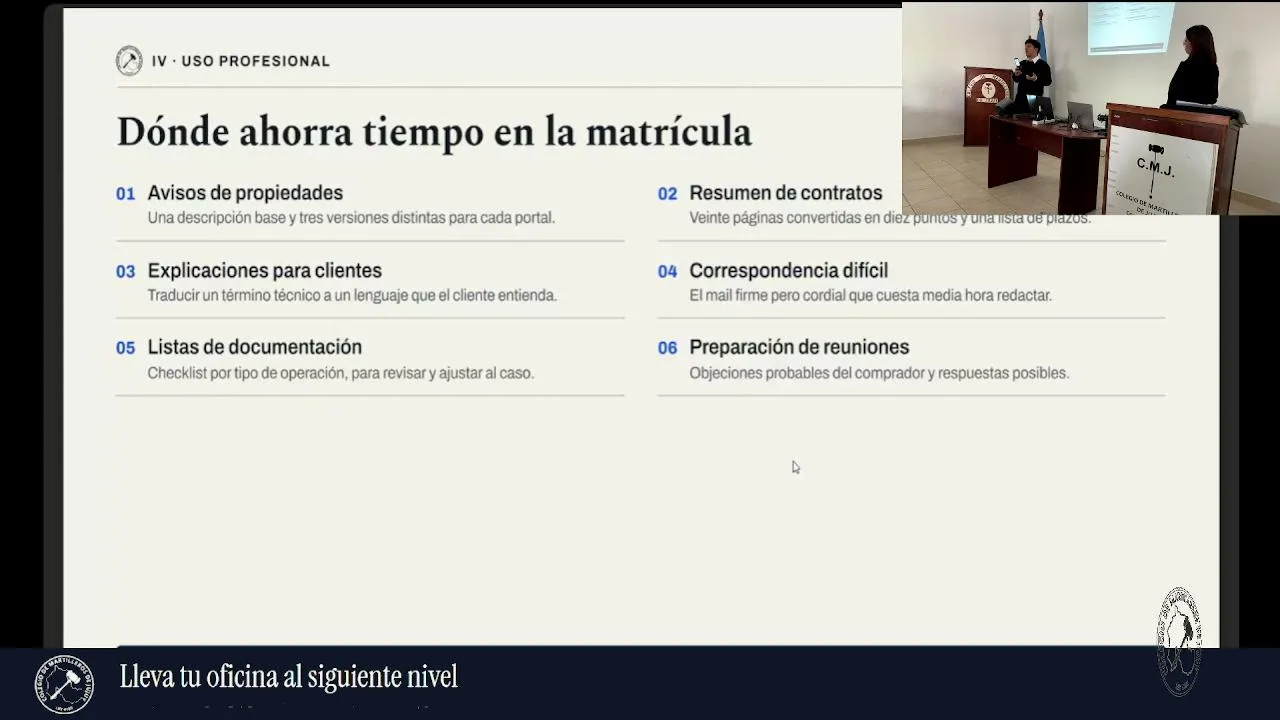The width and height of the screenshot is (1280, 720).
Task: Click the number '03' marker
Action: (x=125, y=272)
